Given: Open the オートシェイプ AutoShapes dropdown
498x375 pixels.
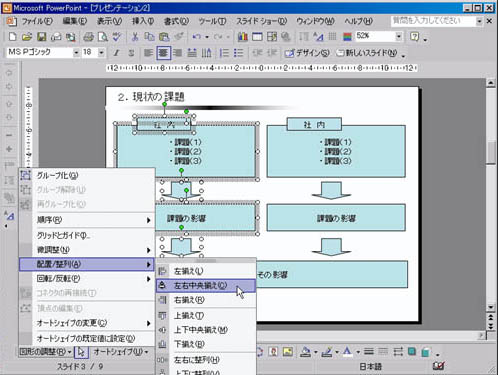Looking at the screenshot, I should click(121, 352).
